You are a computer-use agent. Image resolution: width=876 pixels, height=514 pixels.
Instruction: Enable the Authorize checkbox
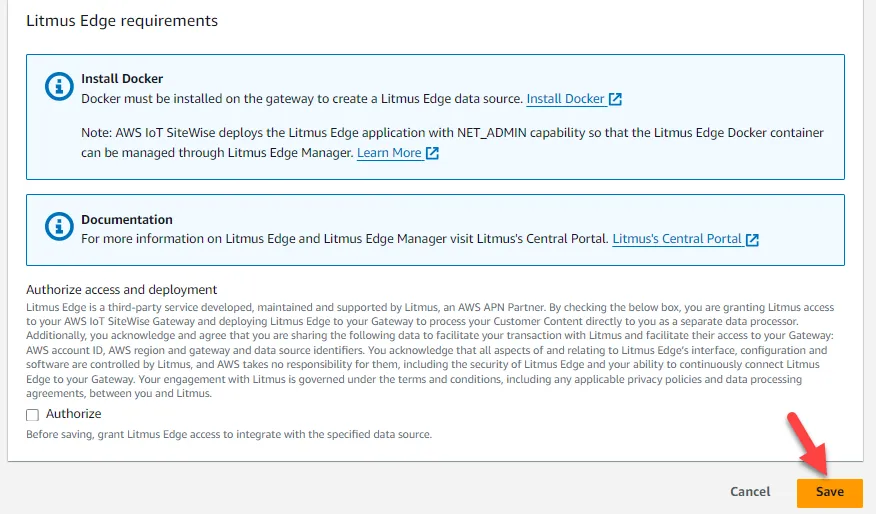[x=32, y=415]
